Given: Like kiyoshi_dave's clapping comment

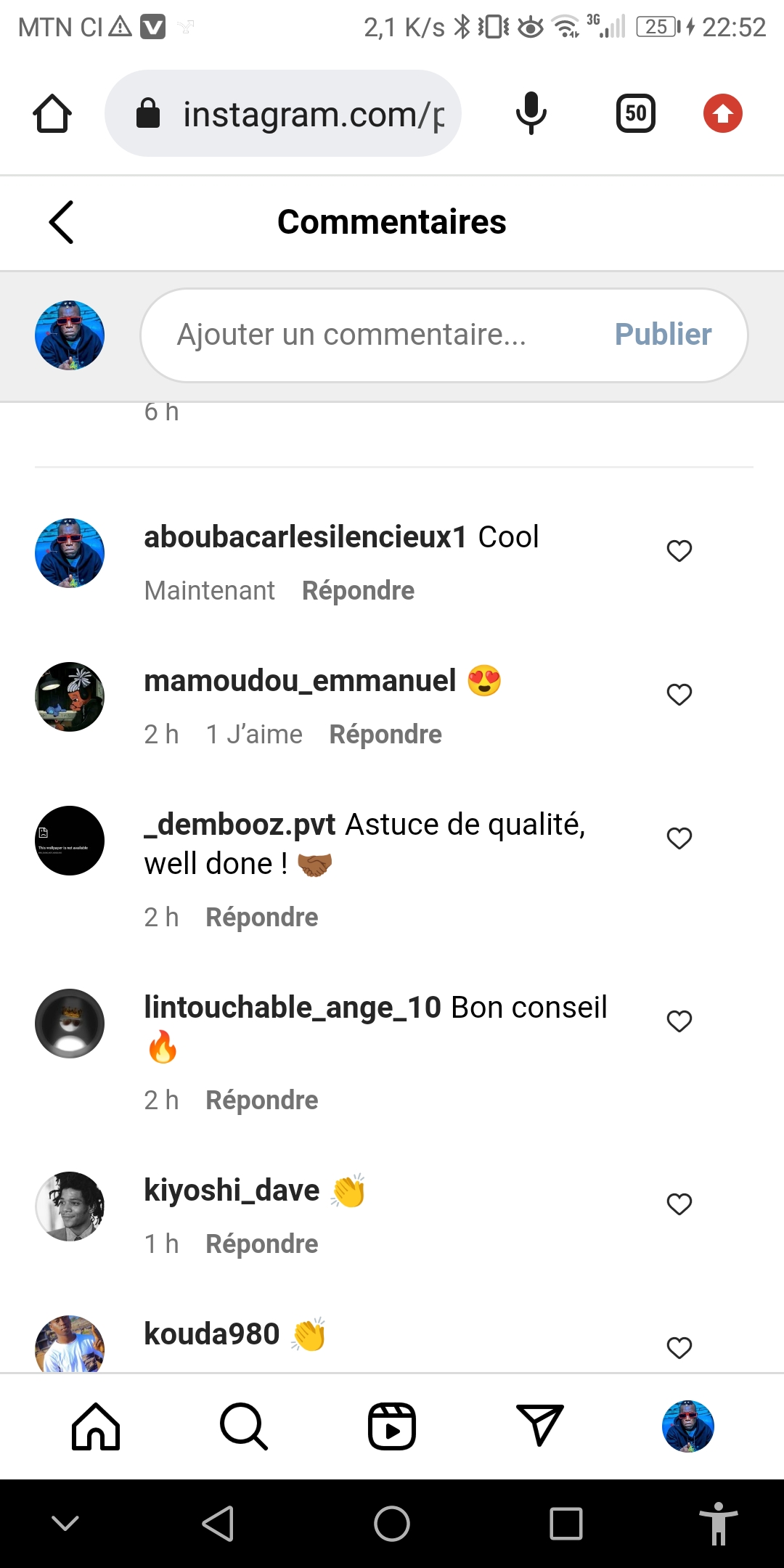Looking at the screenshot, I should coord(679,1204).
